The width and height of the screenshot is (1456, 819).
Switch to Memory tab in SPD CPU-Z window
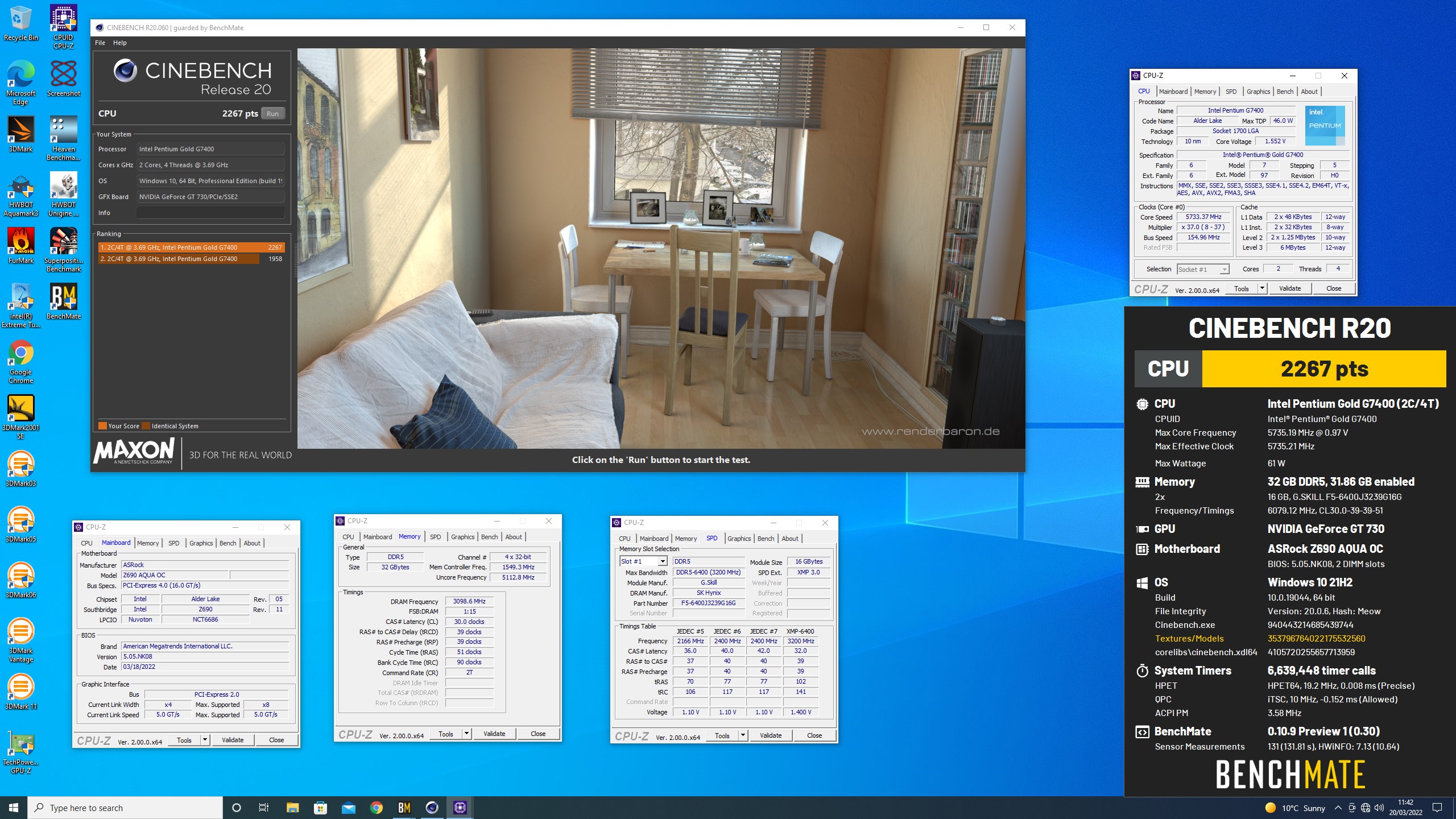click(686, 539)
